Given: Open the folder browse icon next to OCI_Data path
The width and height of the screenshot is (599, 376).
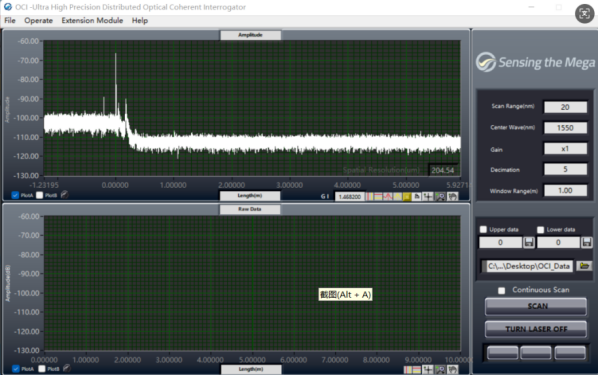Looking at the screenshot, I should [584, 266].
